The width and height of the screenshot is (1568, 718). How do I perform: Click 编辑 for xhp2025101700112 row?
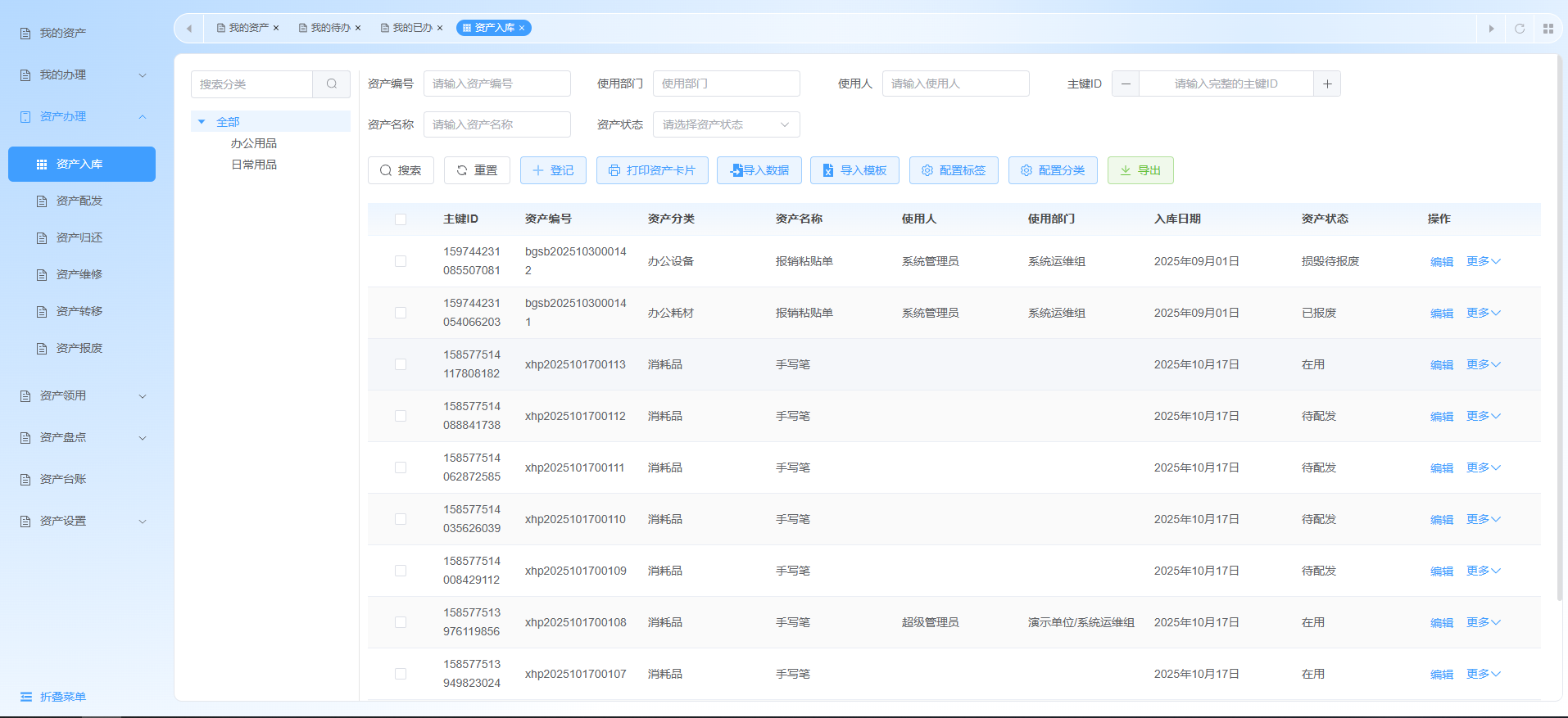point(1442,417)
